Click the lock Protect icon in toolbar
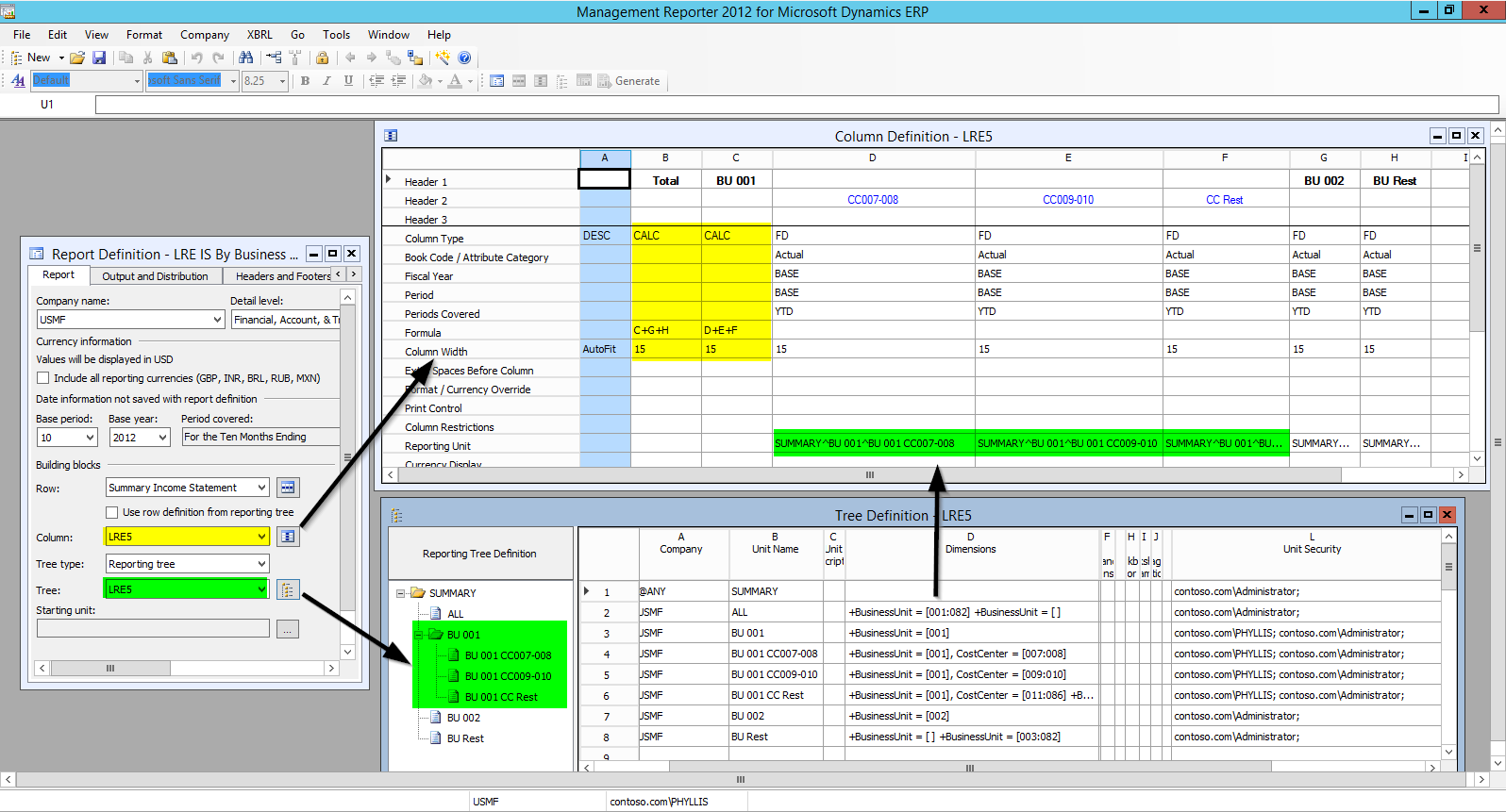The image size is (1506, 812). pyautogui.click(x=322, y=58)
